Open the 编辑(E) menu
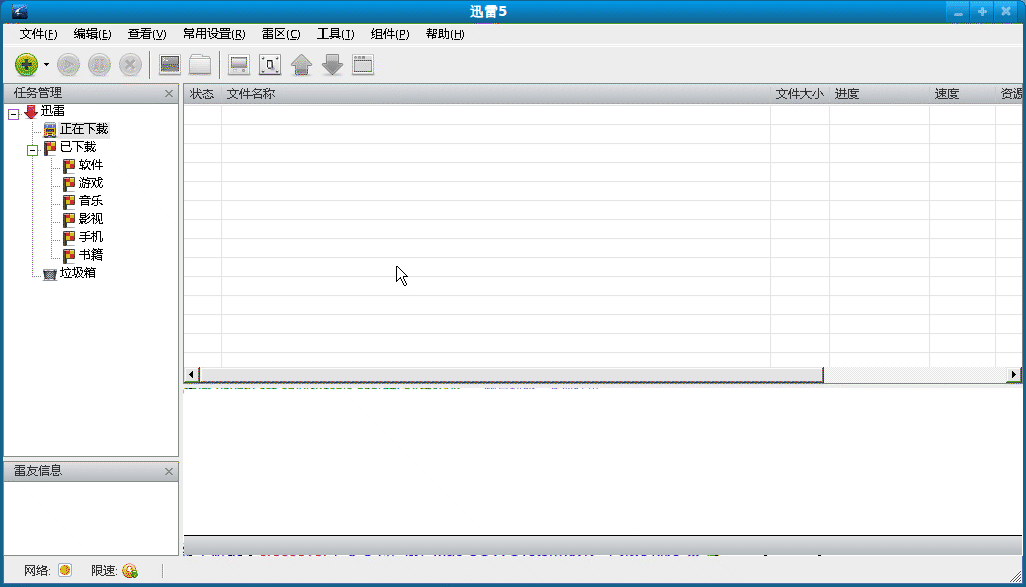The height and width of the screenshot is (587, 1026). pyautogui.click(x=92, y=34)
